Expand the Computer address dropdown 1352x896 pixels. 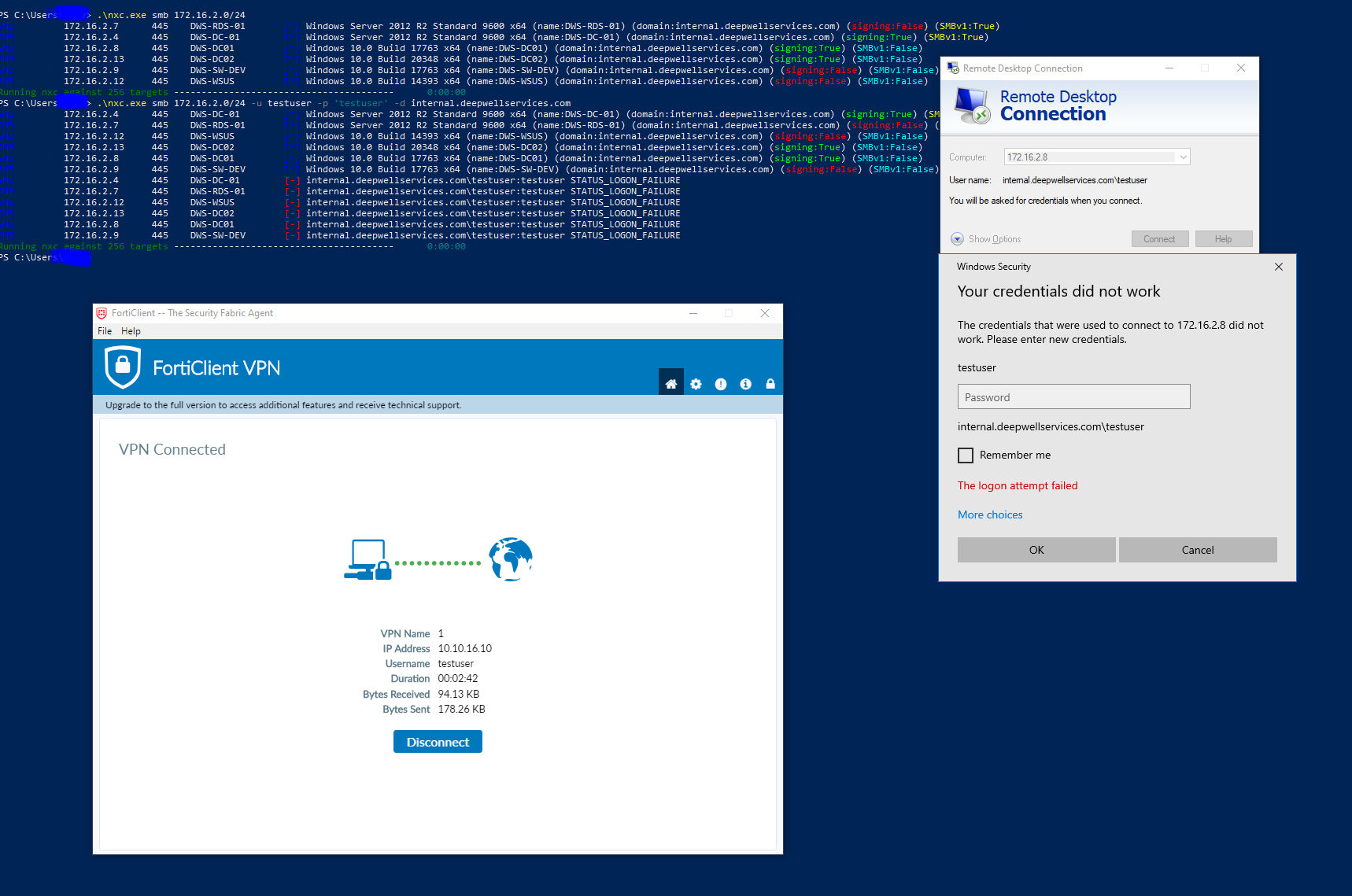tap(1183, 157)
